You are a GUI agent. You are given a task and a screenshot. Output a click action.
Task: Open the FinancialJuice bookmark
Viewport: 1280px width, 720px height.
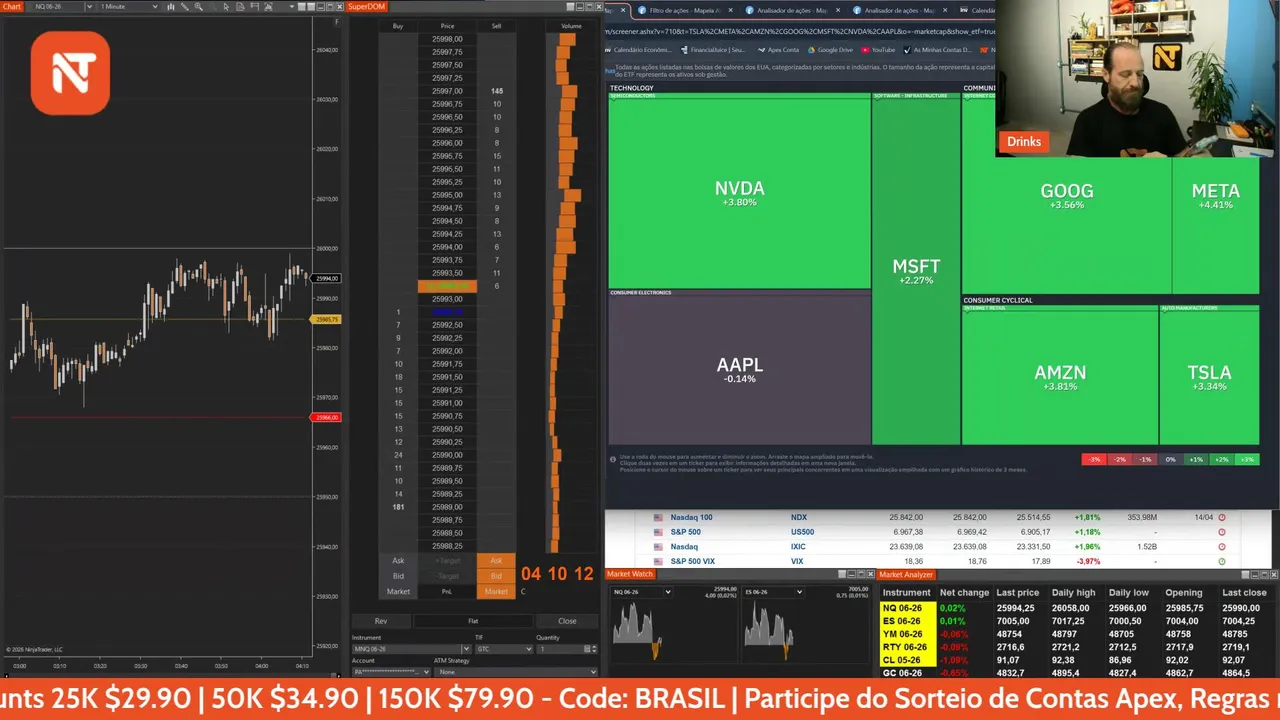point(713,49)
